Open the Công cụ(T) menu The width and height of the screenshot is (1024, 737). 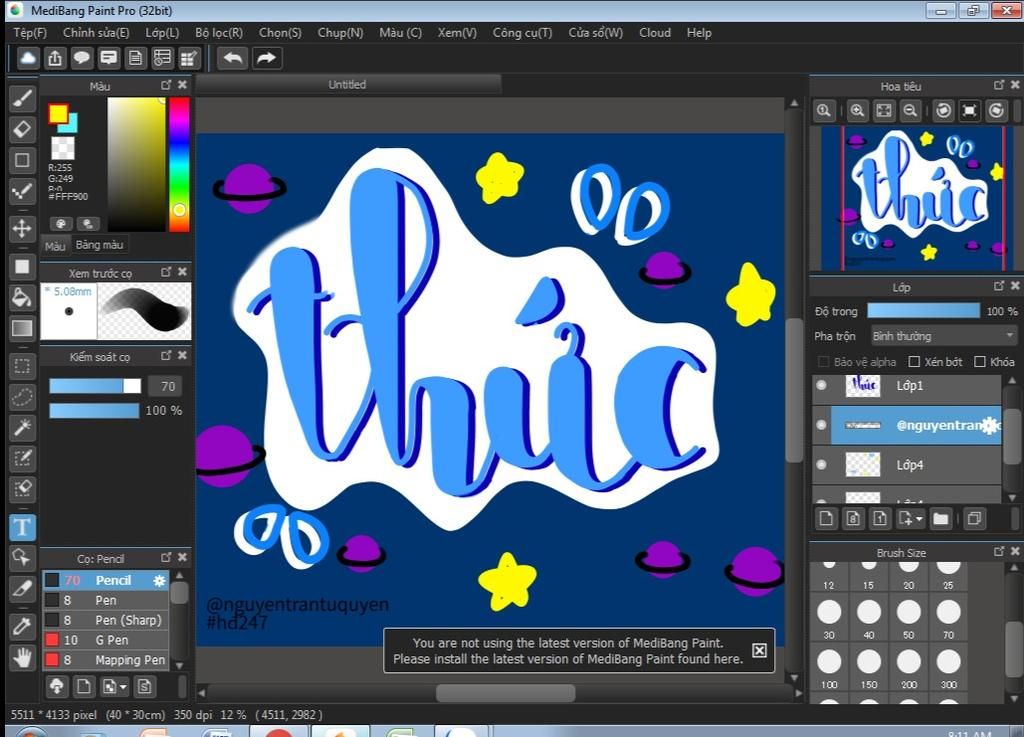(x=522, y=33)
